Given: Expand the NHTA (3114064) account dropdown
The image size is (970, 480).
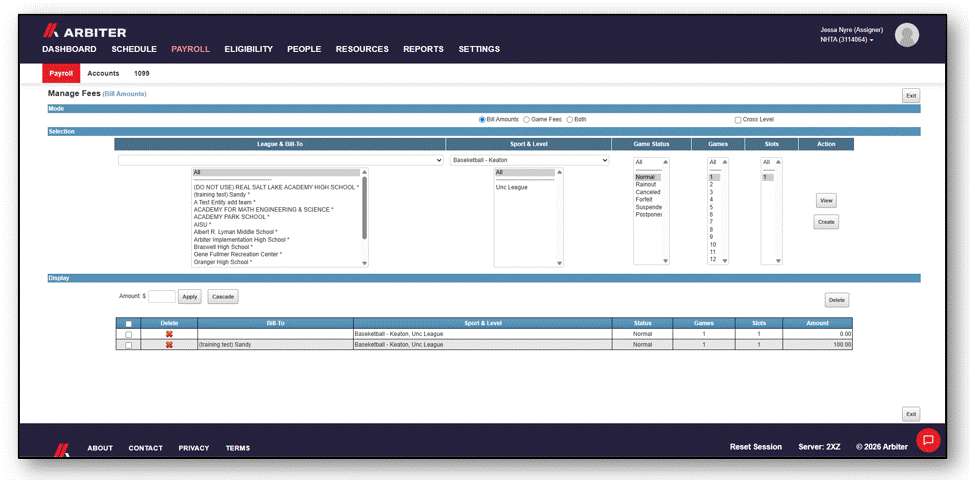Looking at the screenshot, I should [x=846, y=40].
